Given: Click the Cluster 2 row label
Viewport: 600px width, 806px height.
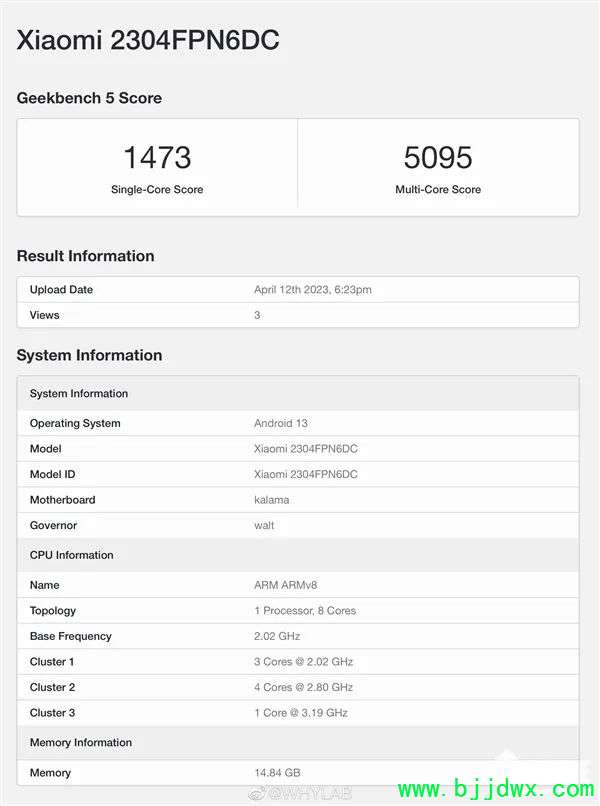Looking at the screenshot, I should tap(52, 687).
